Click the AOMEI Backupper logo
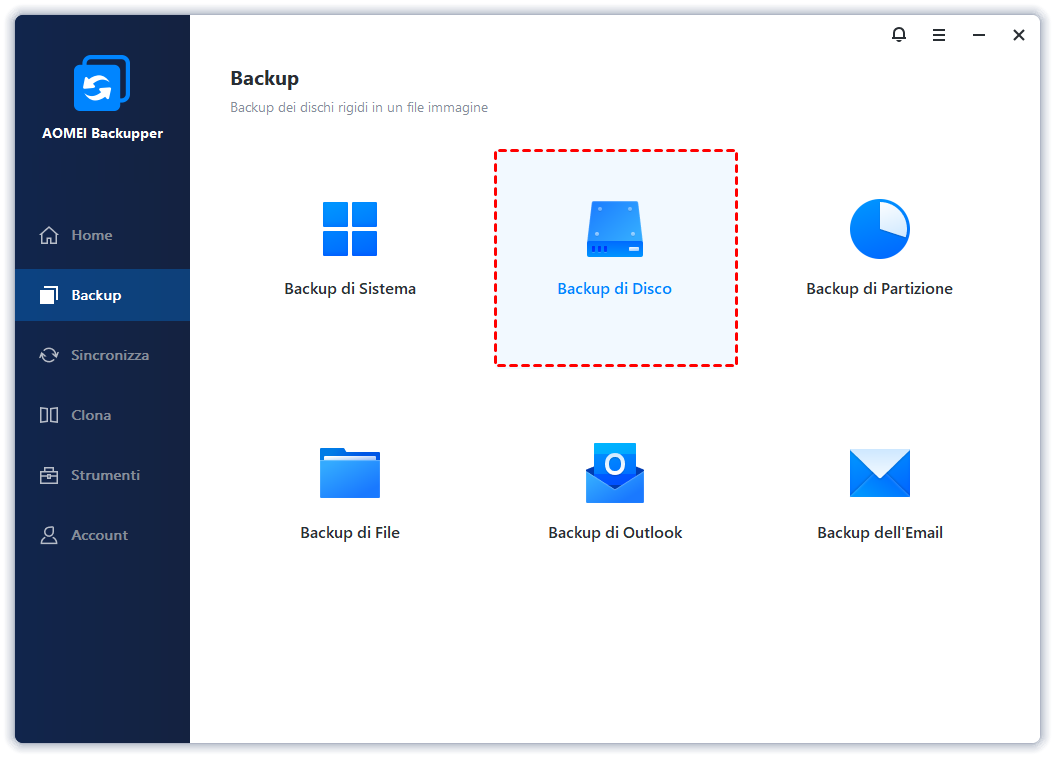 pyautogui.click(x=102, y=84)
